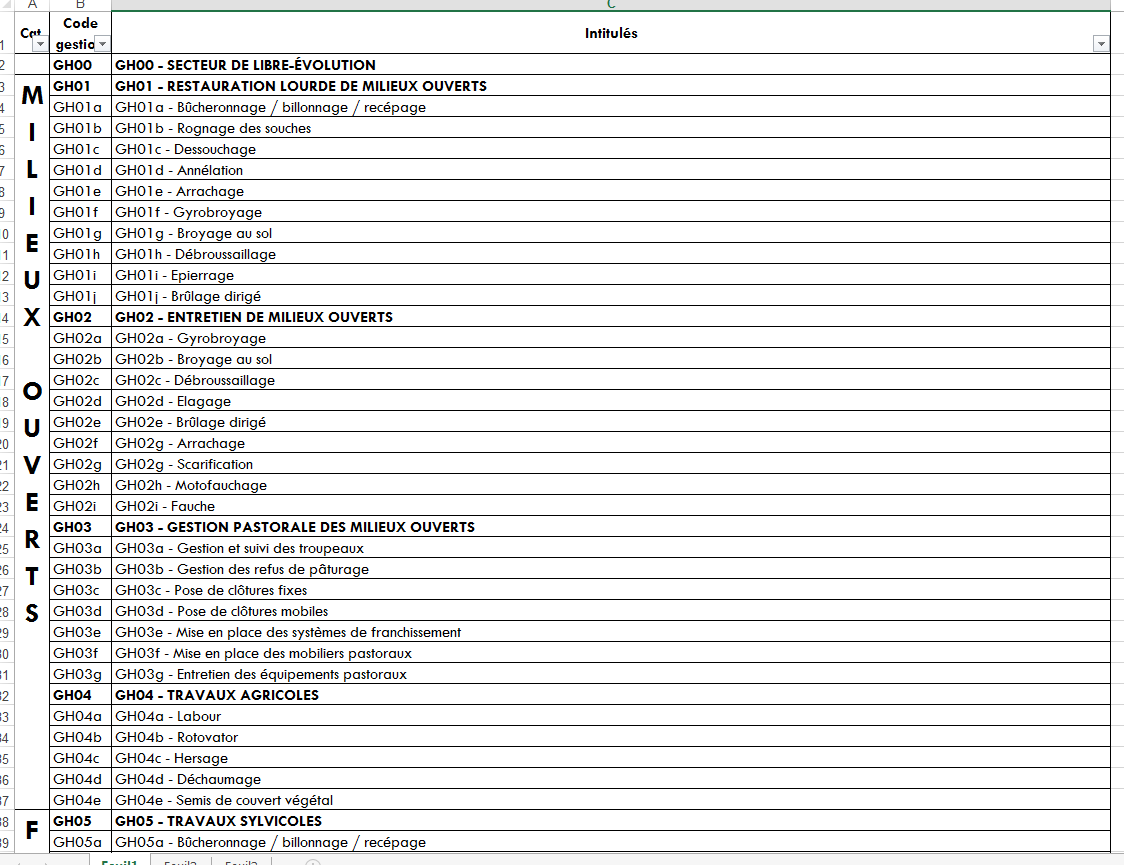Select cell 'GH00 - SECTEUR DE LIBRE-ÉVOLUTION'
1124x865 pixels.
(610, 65)
